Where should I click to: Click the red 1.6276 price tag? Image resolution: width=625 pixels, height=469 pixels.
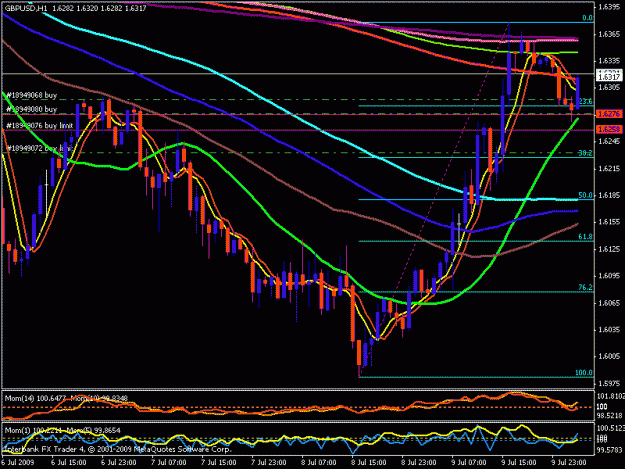pos(609,114)
